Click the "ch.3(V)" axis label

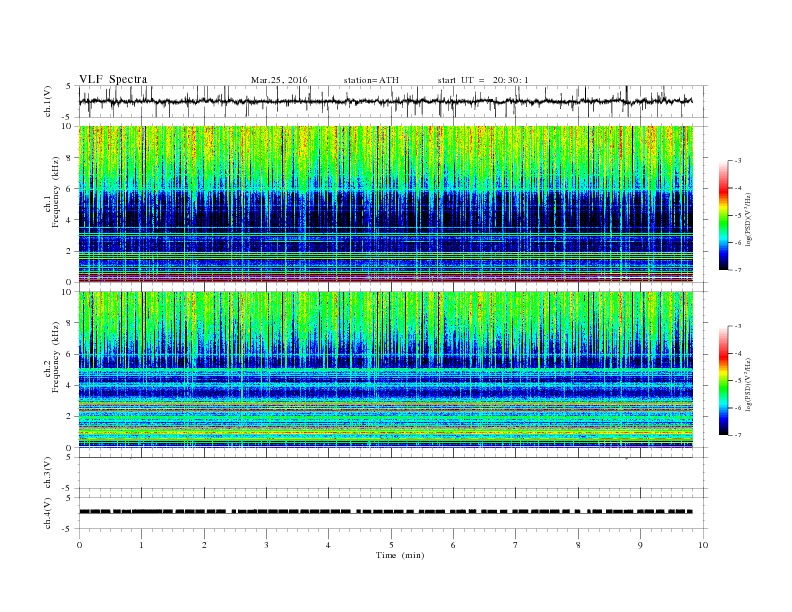pos(48,473)
